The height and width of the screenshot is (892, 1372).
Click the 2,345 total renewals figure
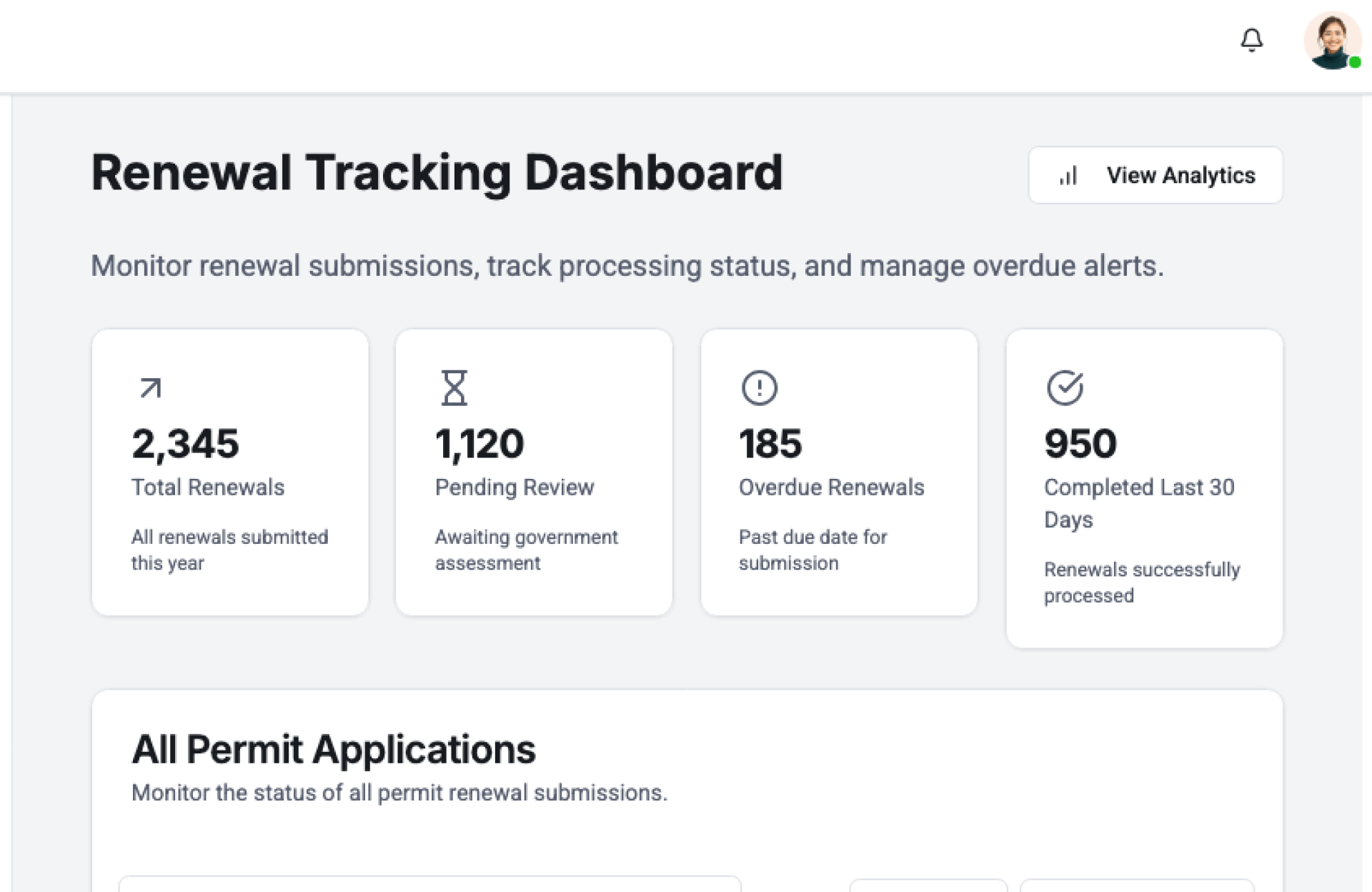[x=185, y=444]
